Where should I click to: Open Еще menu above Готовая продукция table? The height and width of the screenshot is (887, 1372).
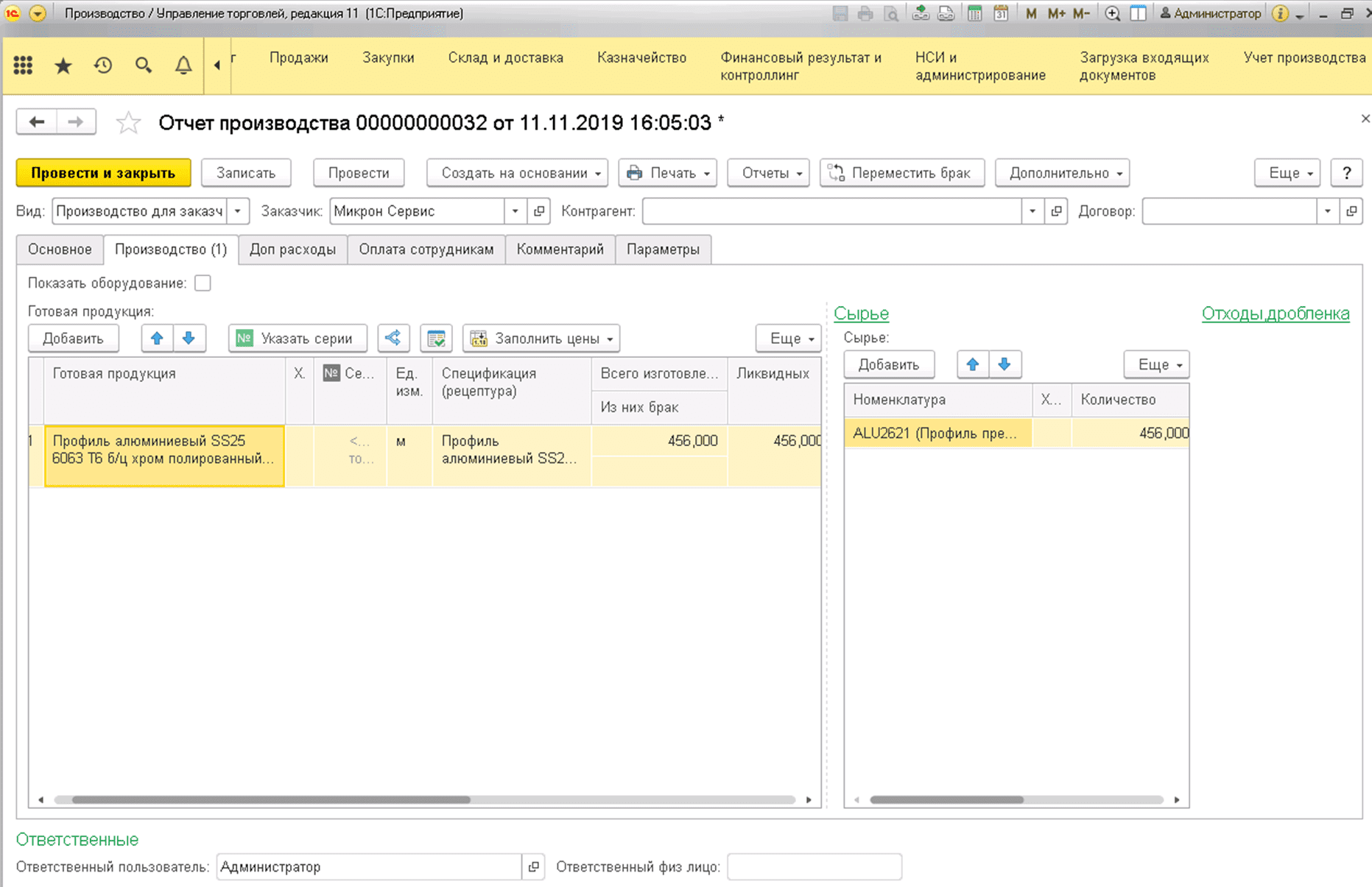pyautogui.click(x=789, y=339)
